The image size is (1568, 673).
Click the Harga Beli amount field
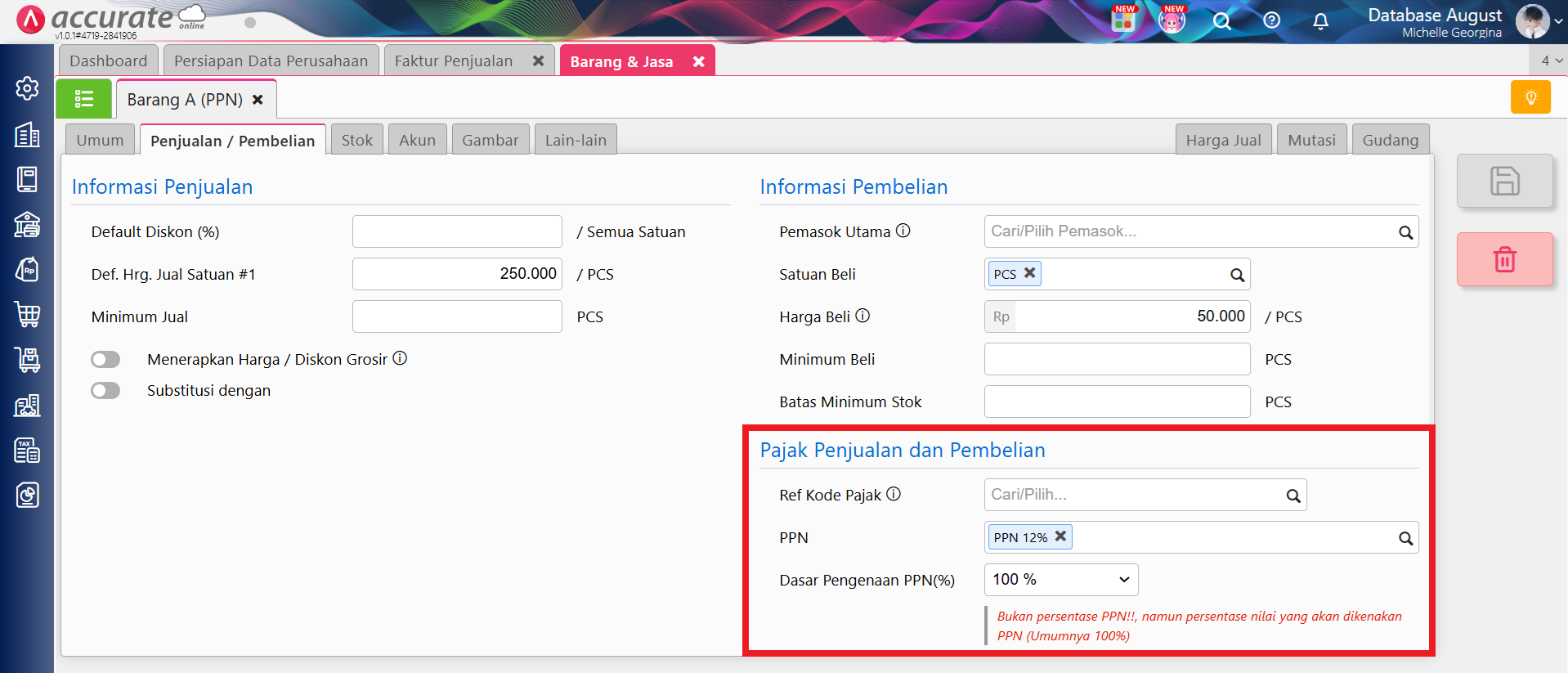(1132, 316)
